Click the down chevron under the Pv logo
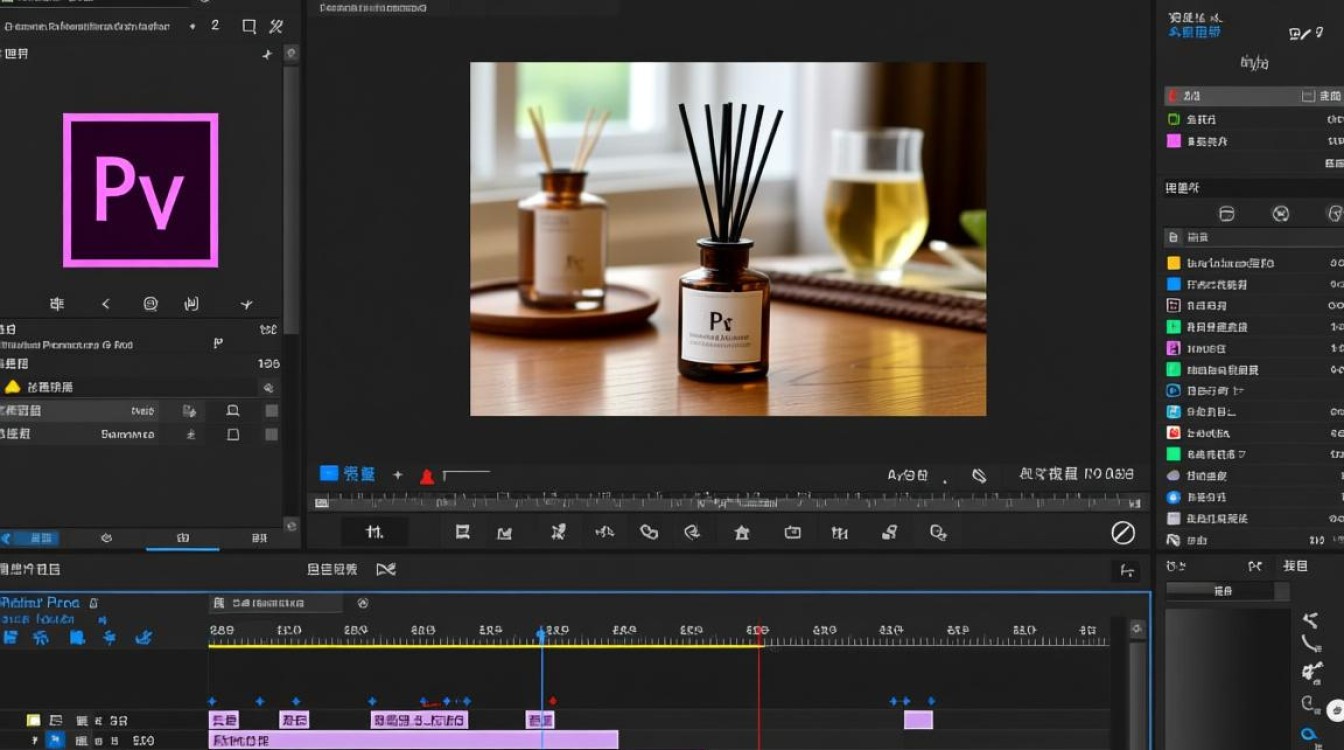Image resolution: width=1344 pixels, height=750 pixels. coord(246,304)
